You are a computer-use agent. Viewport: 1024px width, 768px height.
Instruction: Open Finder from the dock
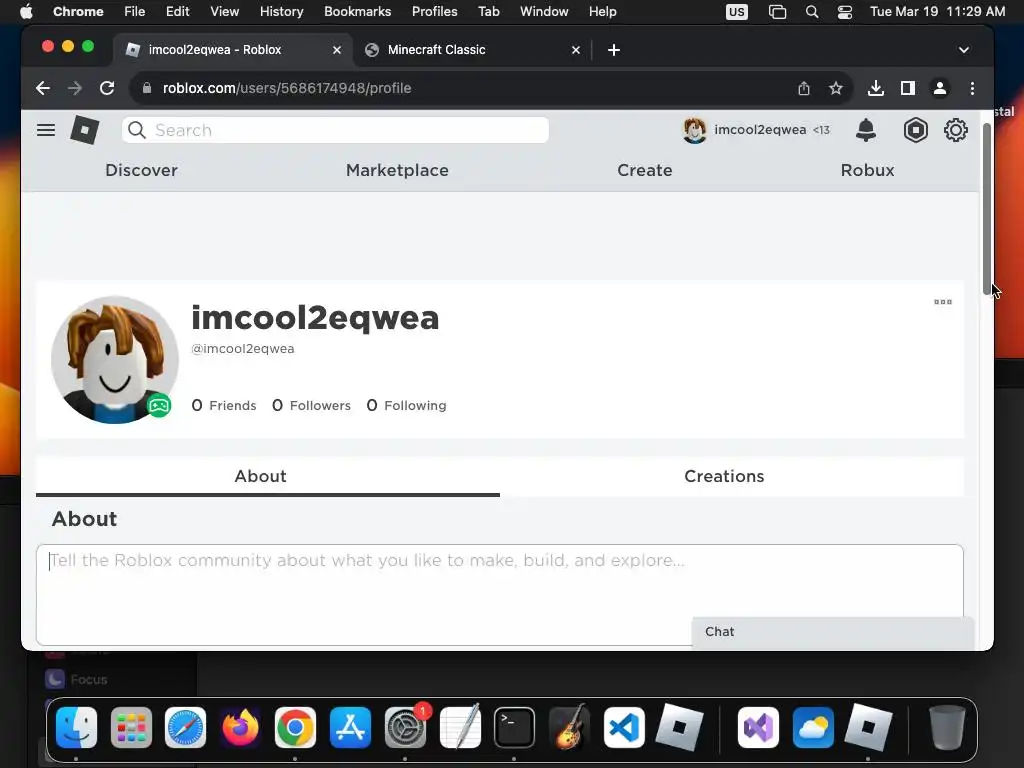click(x=76, y=727)
